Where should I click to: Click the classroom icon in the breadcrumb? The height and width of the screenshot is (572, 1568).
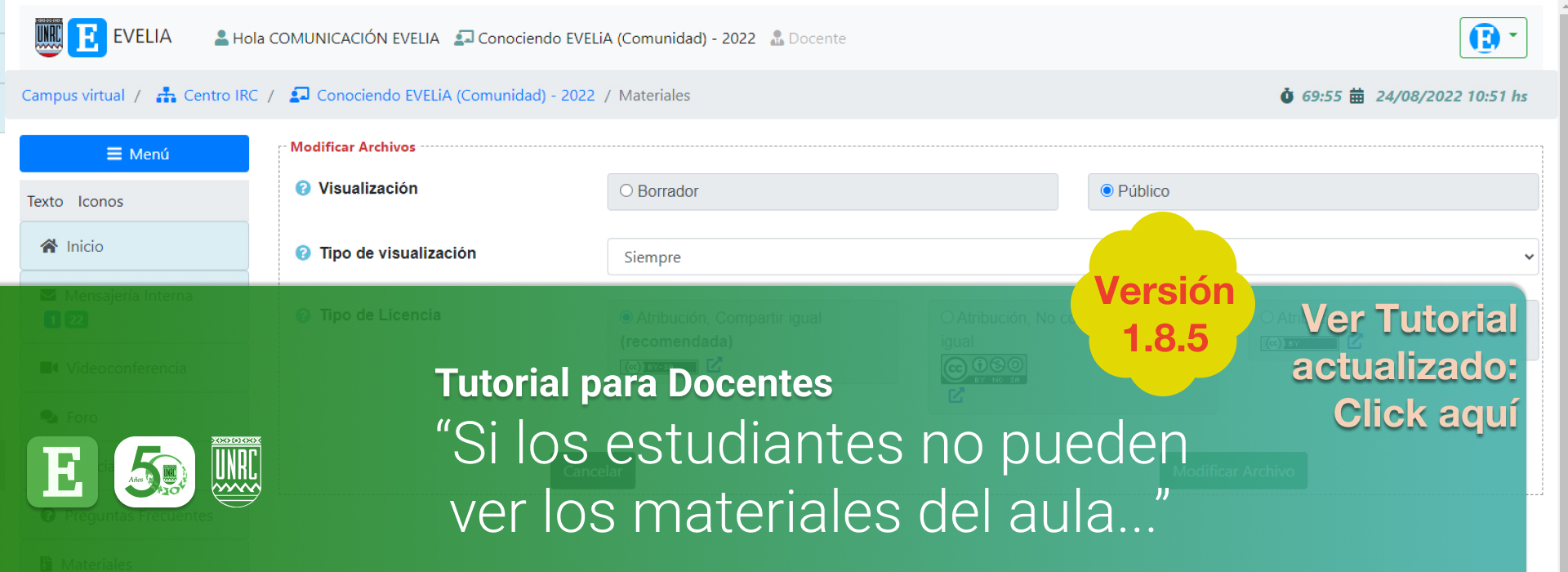pyautogui.click(x=299, y=96)
